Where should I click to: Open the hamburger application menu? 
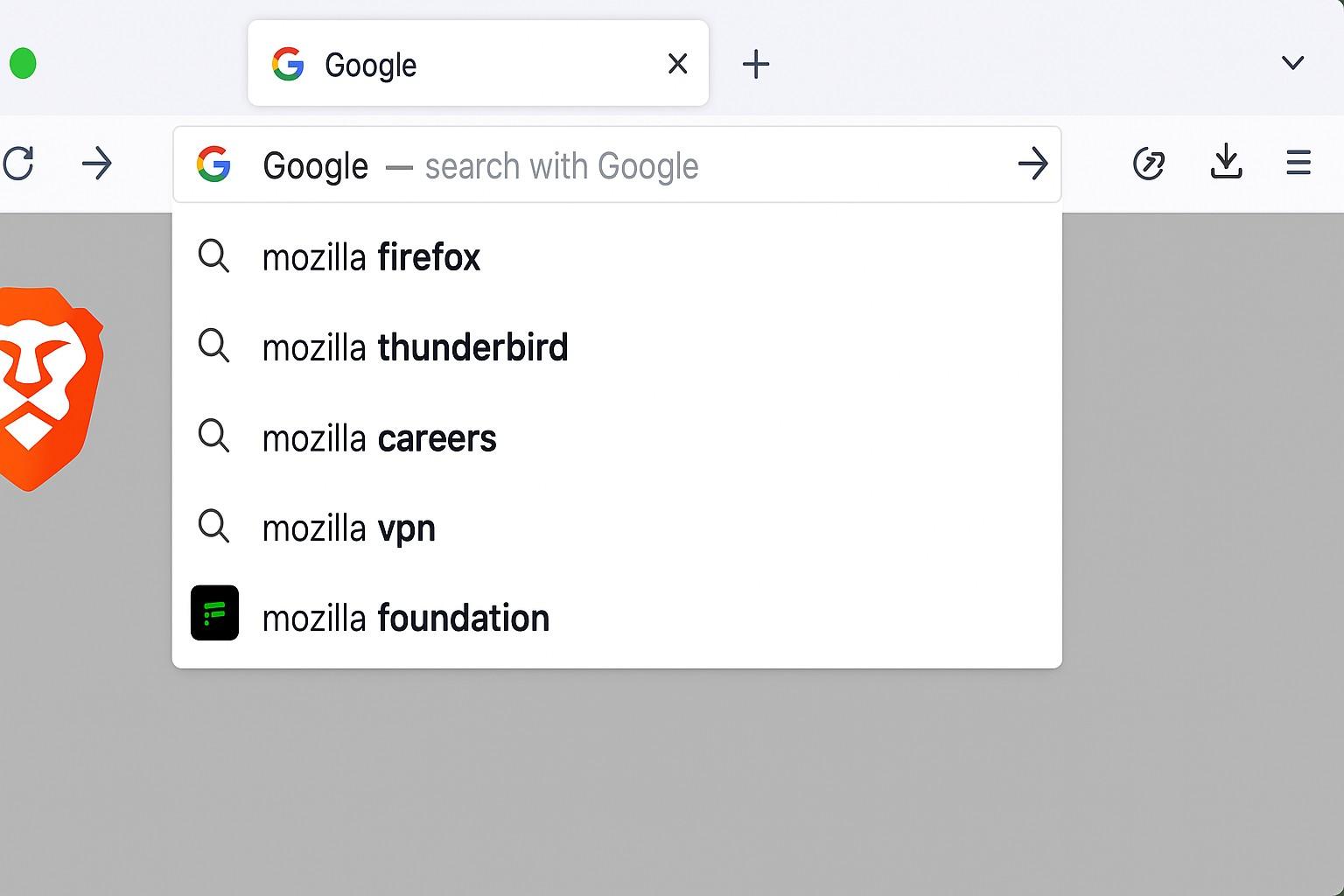[x=1298, y=163]
